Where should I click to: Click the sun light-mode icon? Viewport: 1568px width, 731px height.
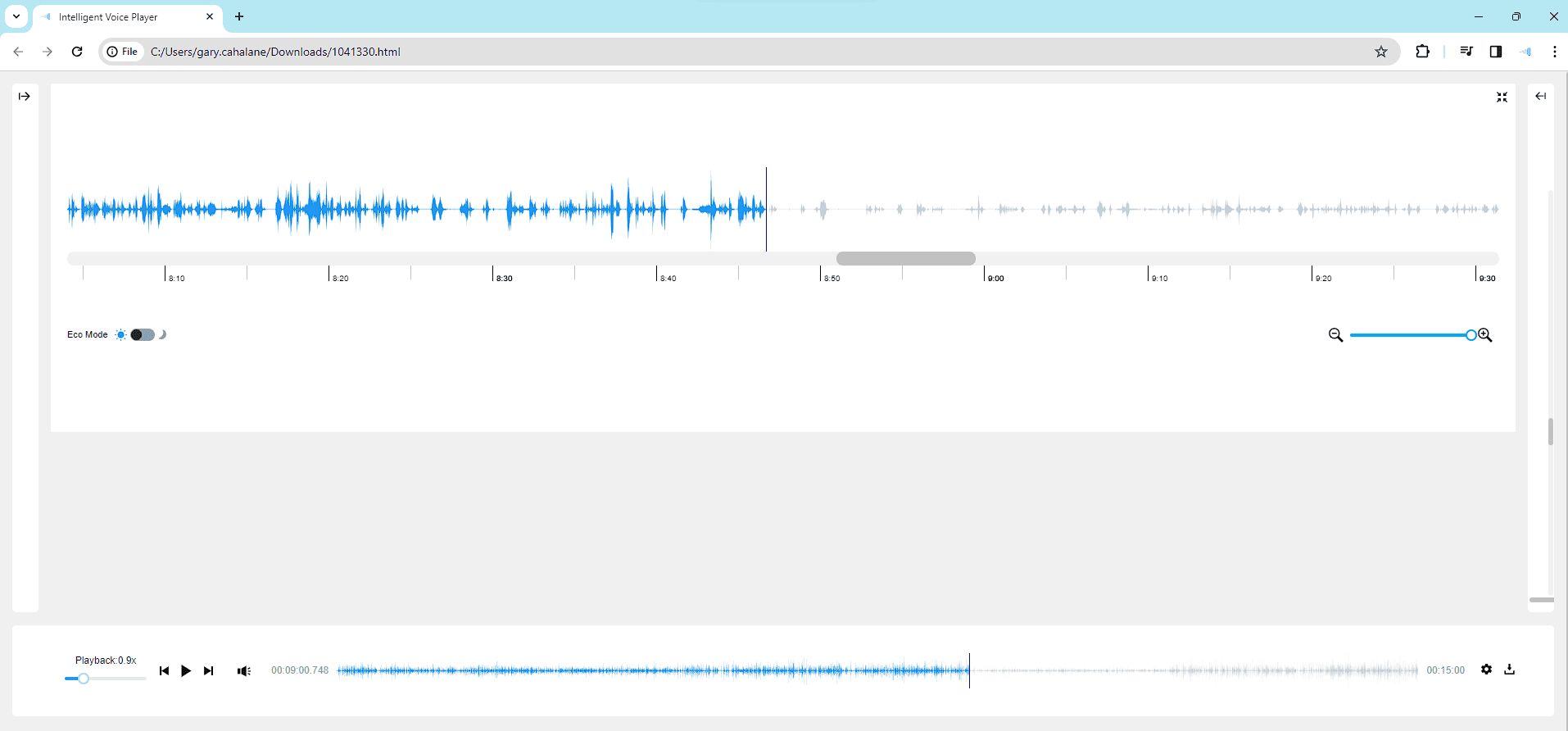(x=121, y=334)
